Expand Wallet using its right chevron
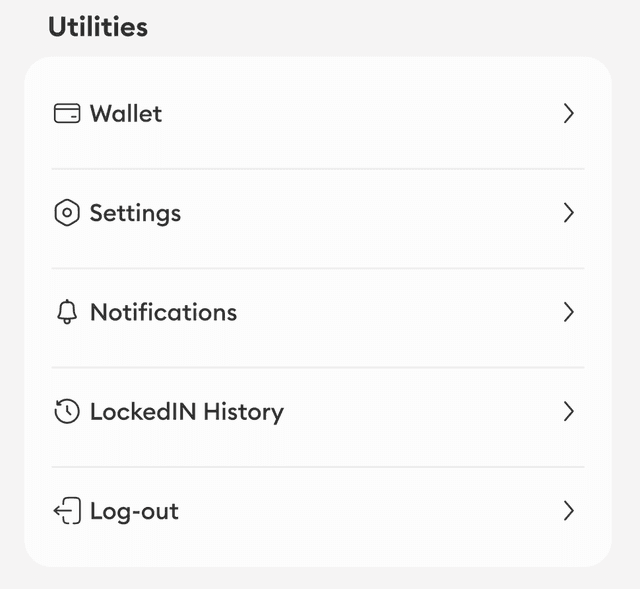The height and width of the screenshot is (589, 640). [568, 114]
